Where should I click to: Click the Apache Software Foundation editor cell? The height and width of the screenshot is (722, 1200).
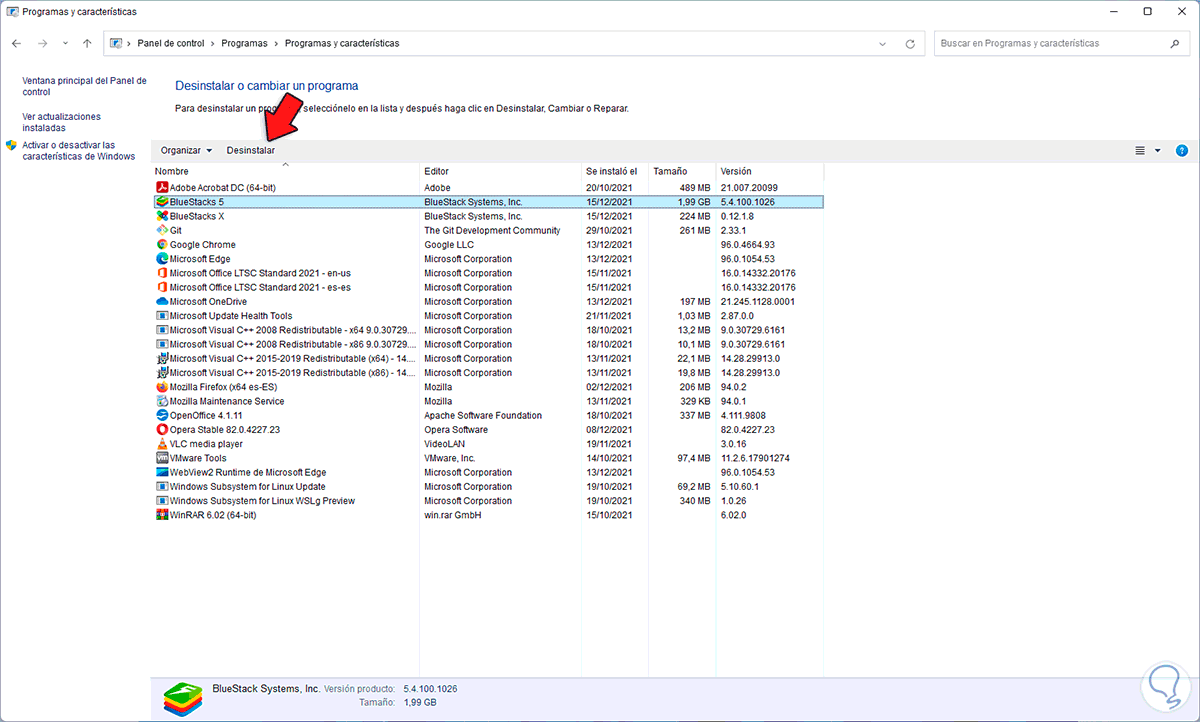[483, 415]
